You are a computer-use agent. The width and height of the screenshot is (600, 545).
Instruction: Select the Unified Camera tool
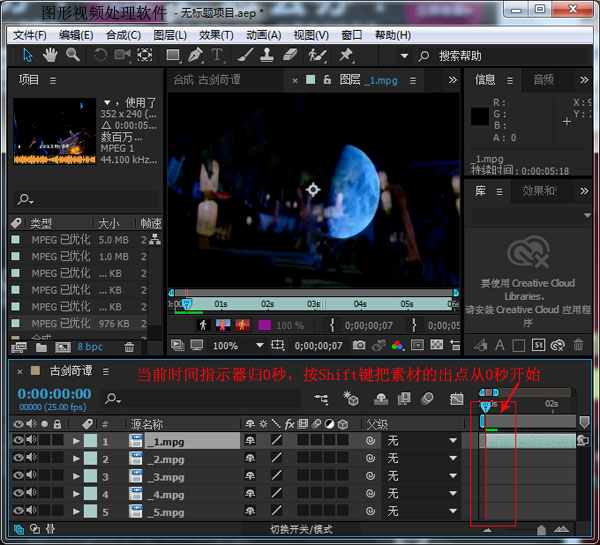click(123, 55)
